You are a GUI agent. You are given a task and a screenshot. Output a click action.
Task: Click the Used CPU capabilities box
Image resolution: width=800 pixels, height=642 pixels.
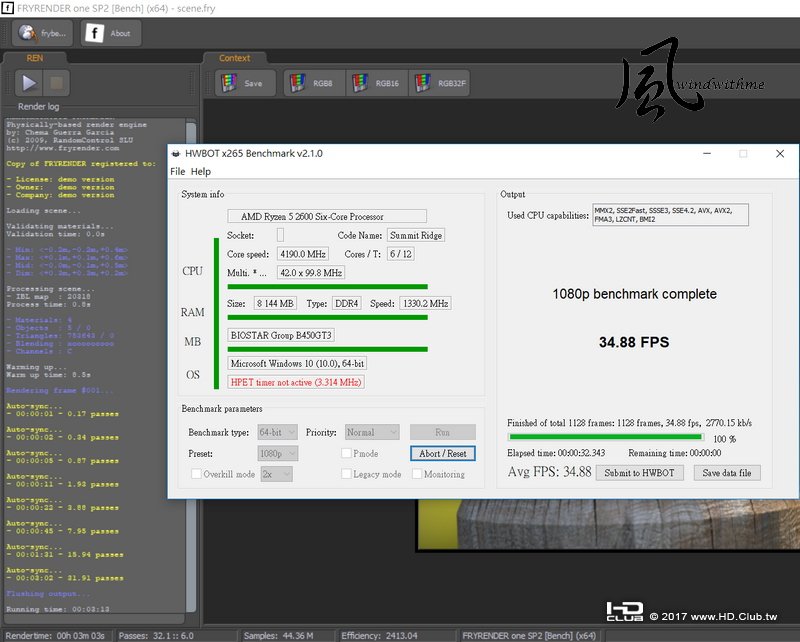670,215
